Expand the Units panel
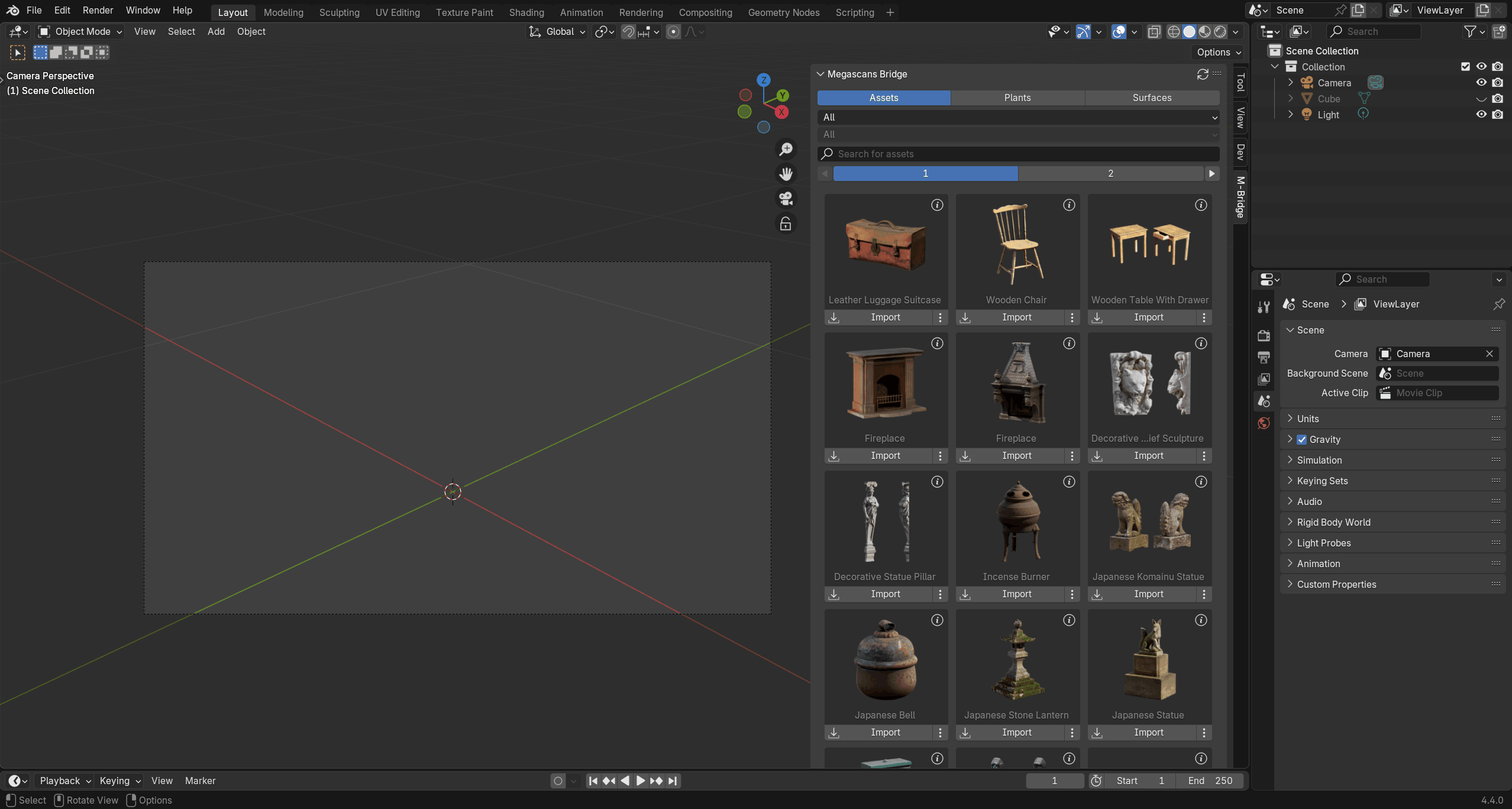Image resolution: width=1512 pixels, height=809 pixels. point(1308,419)
